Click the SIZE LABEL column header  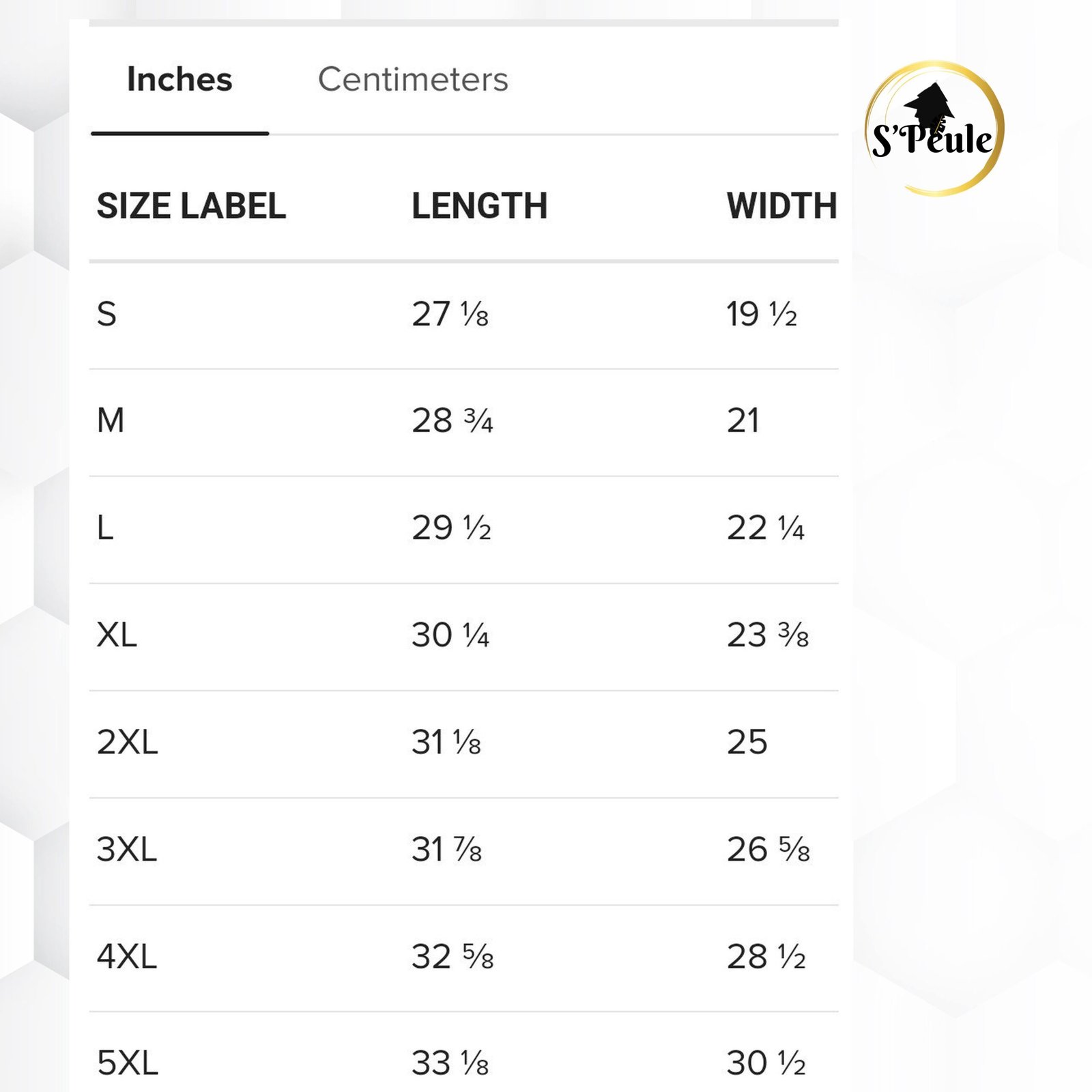pyautogui.click(x=191, y=206)
